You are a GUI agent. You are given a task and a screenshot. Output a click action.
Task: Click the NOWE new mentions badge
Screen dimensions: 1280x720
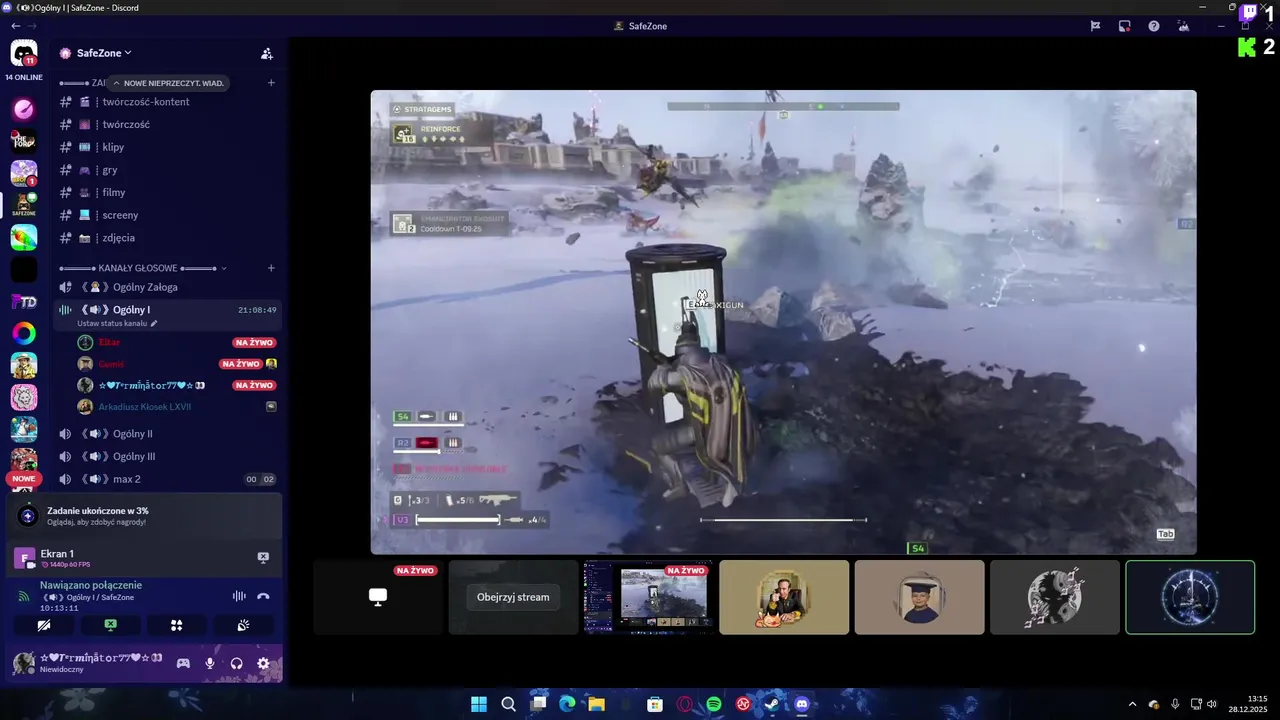24,479
